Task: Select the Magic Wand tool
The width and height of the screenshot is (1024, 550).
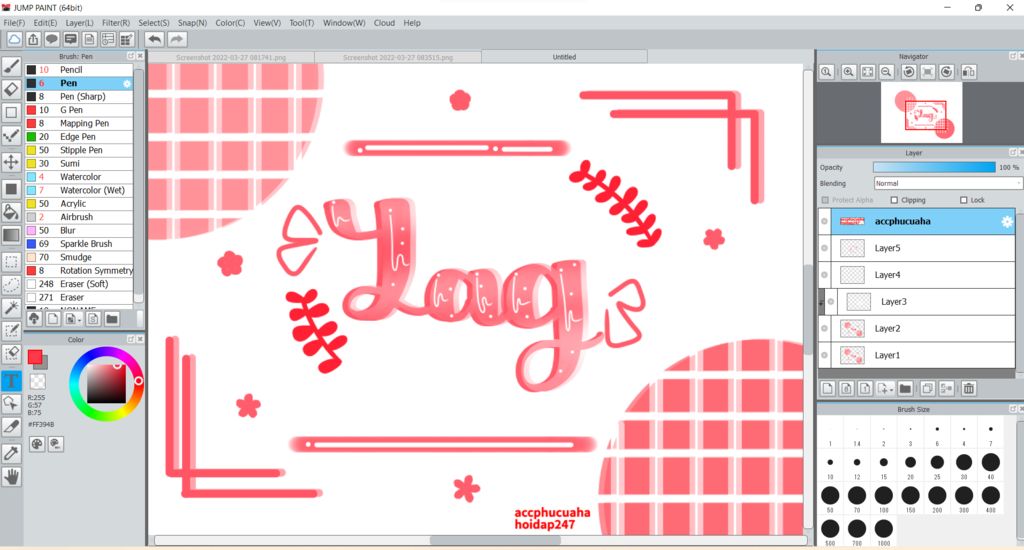Action: pos(11,307)
